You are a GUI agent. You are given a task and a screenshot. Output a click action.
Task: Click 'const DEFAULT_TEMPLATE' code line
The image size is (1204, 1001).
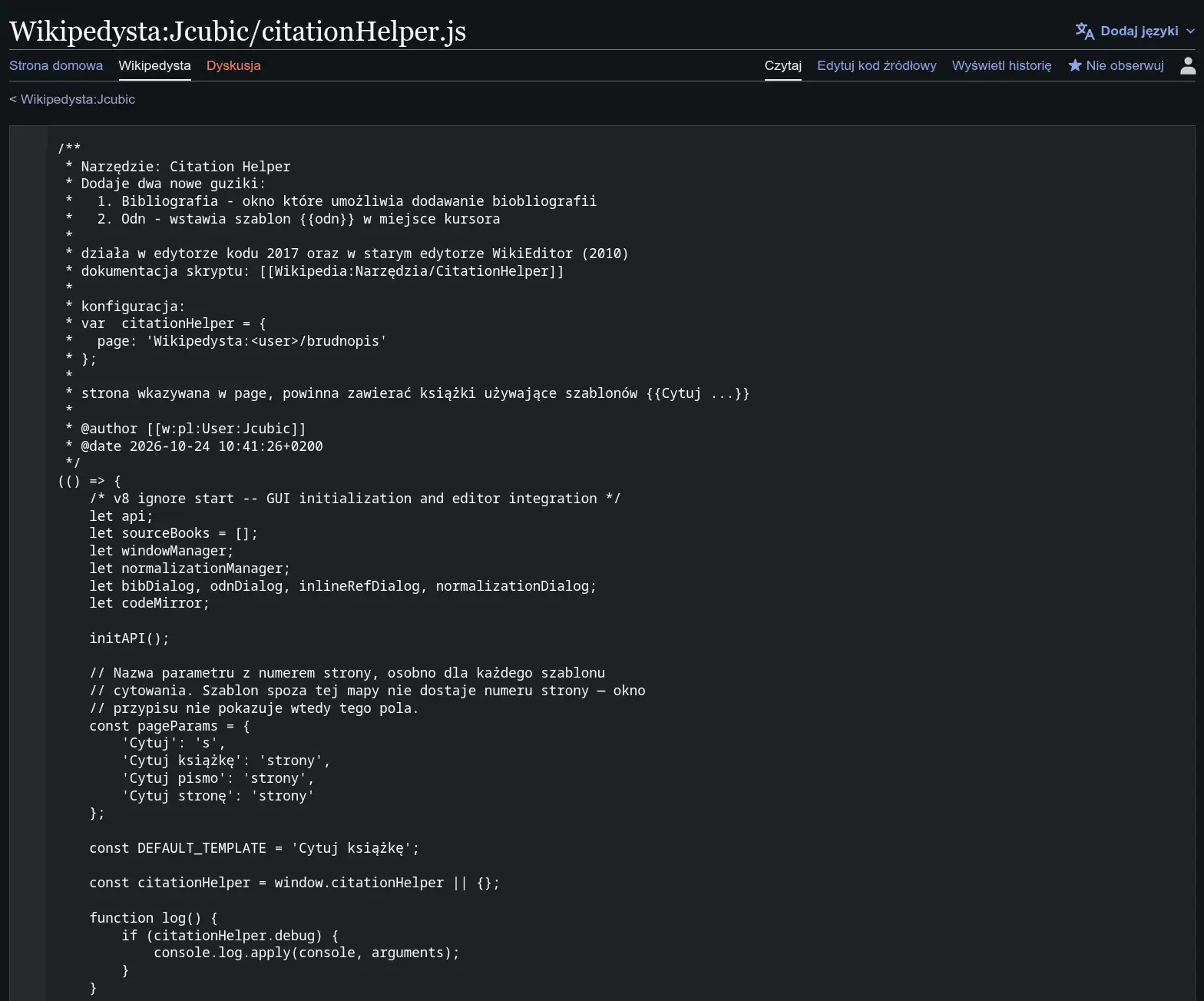click(x=254, y=848)
